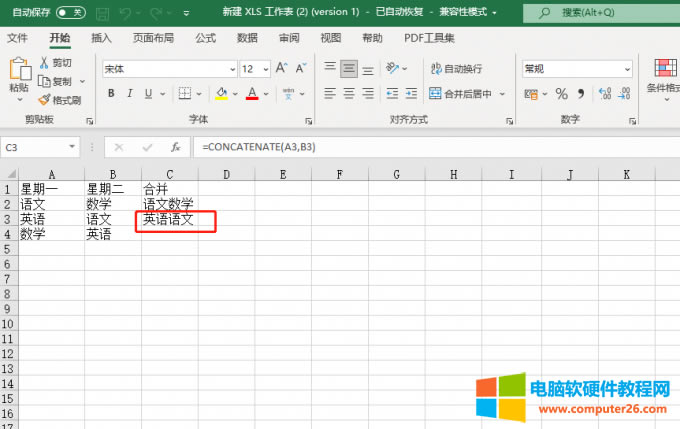The height and width of the screenshot is (429, 680).
Task: Click the Insert Function fx icon
Action: pyautogui.click(x=175, y=147)
